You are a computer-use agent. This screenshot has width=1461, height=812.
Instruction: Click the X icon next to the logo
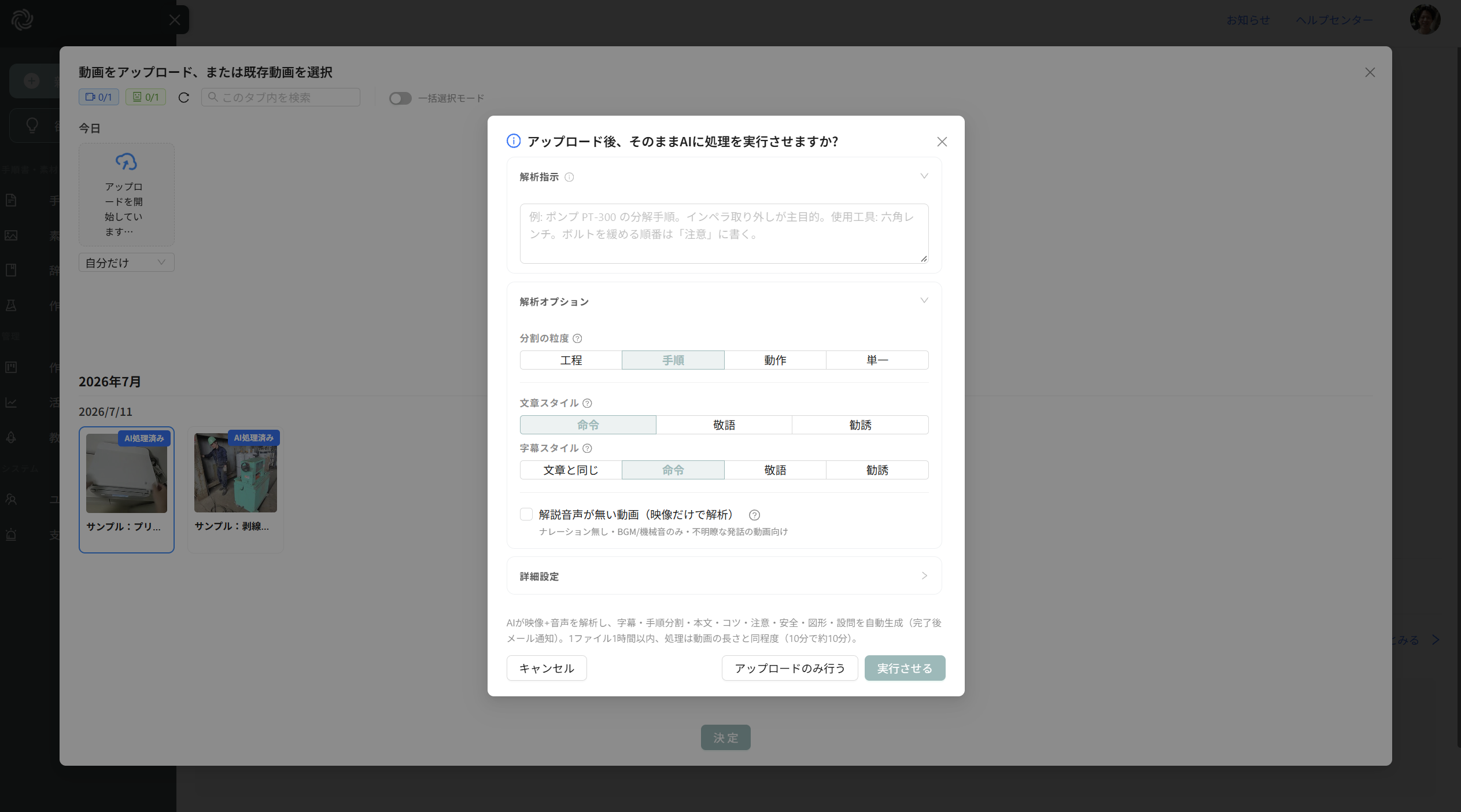coord(175,20)
